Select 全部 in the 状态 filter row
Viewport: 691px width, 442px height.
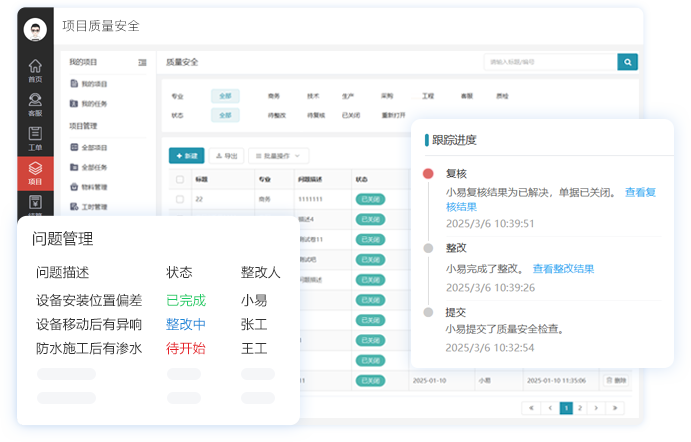225,115
